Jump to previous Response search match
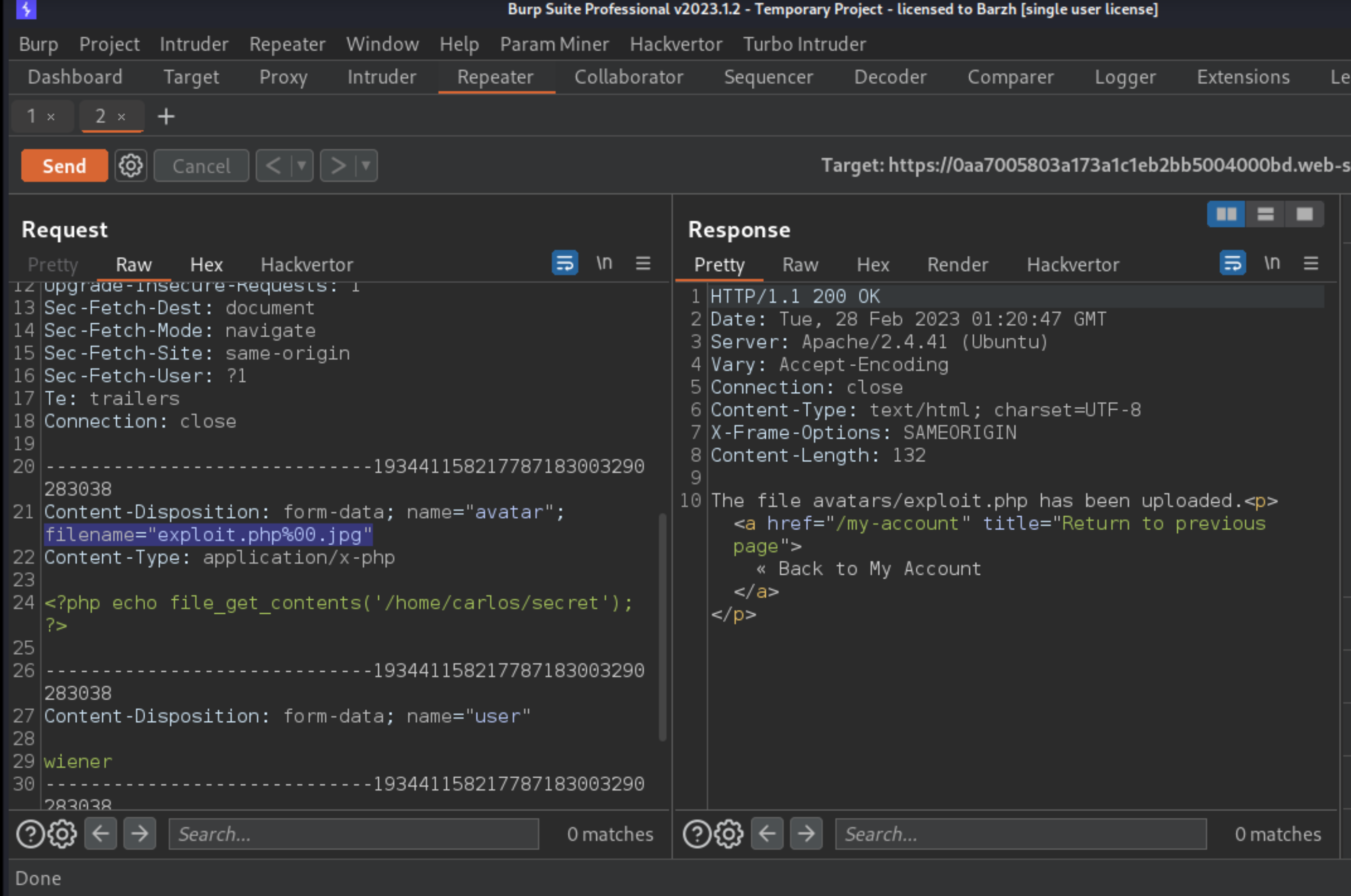Viewport: 1351px width, 896px height. 767,834
